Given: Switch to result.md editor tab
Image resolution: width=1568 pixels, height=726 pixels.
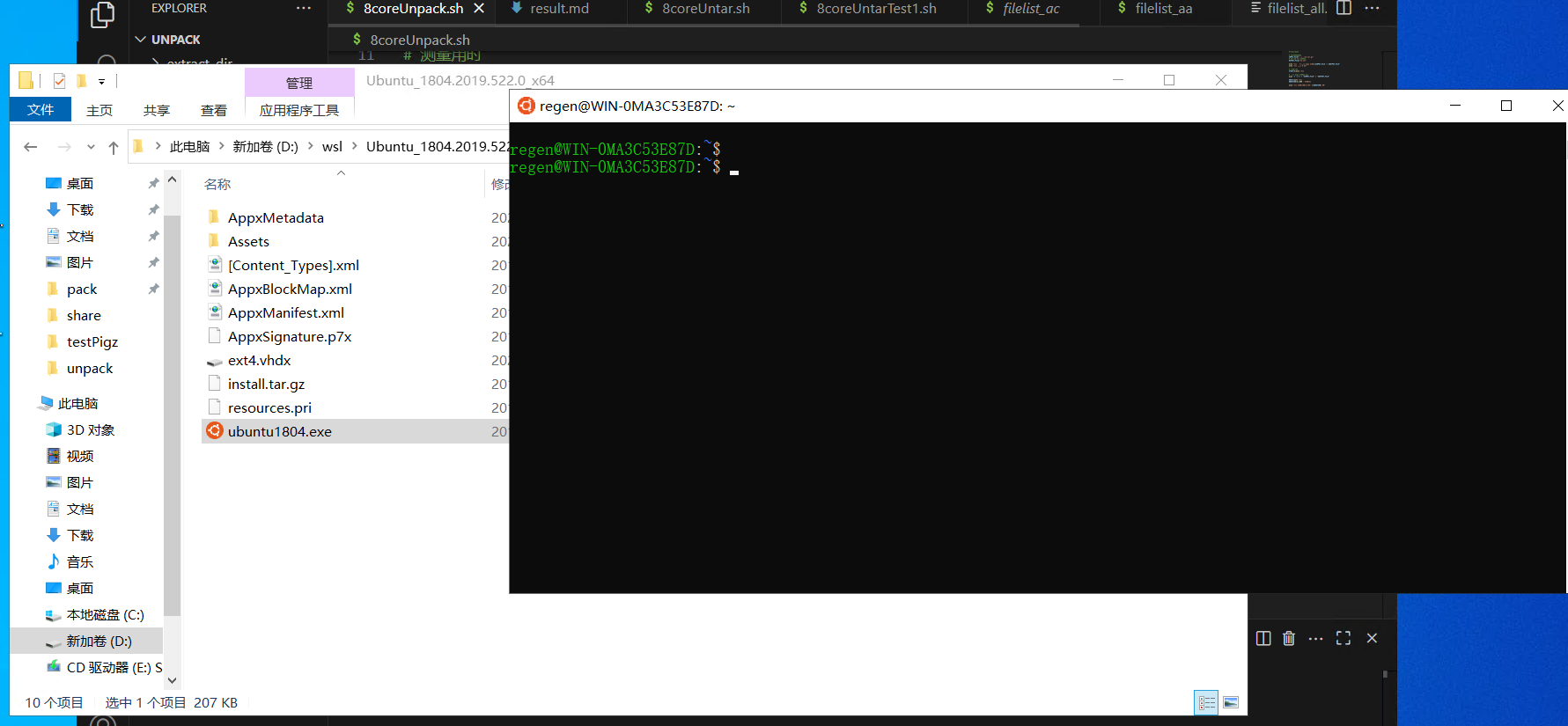Looking at the screenshot, I should [x=559, y=9].
